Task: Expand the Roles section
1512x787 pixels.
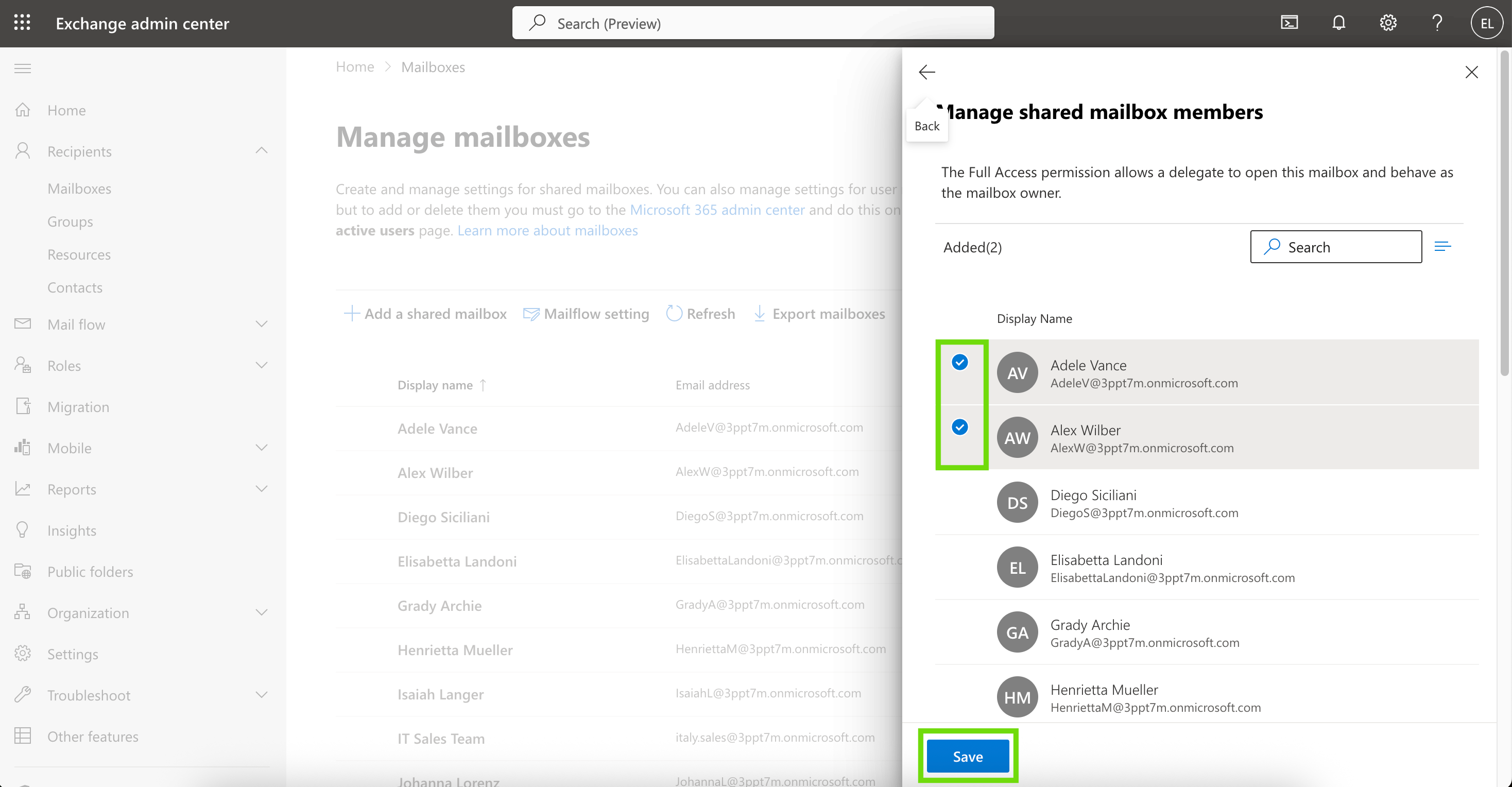Action: coord(262,365)
